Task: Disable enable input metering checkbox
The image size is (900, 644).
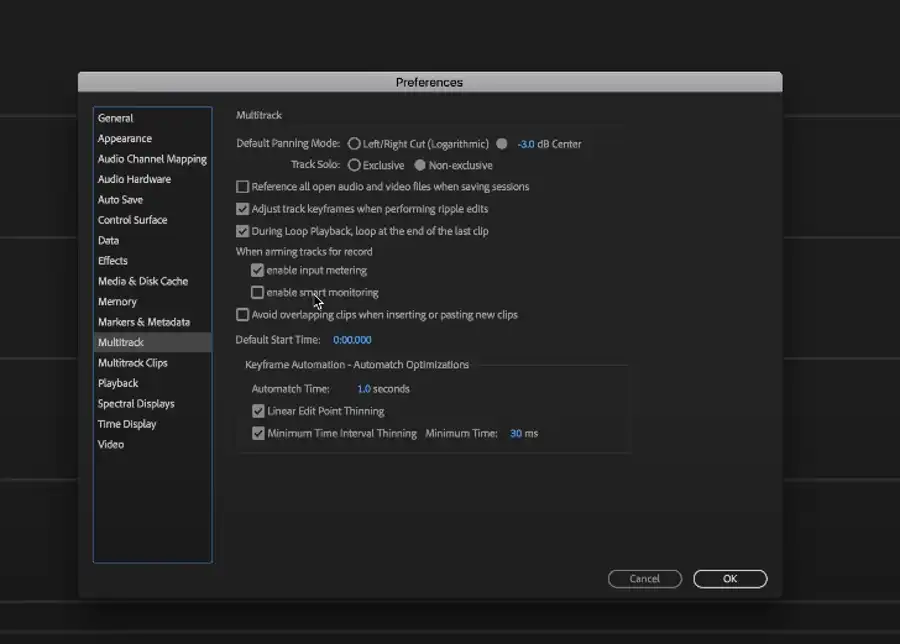Action: coord(257,270)
